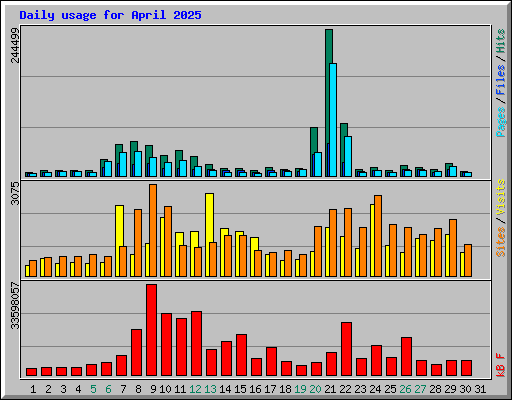Click day label 17 on the x-axis
This screenshot has width=512, height=400.
270,389
